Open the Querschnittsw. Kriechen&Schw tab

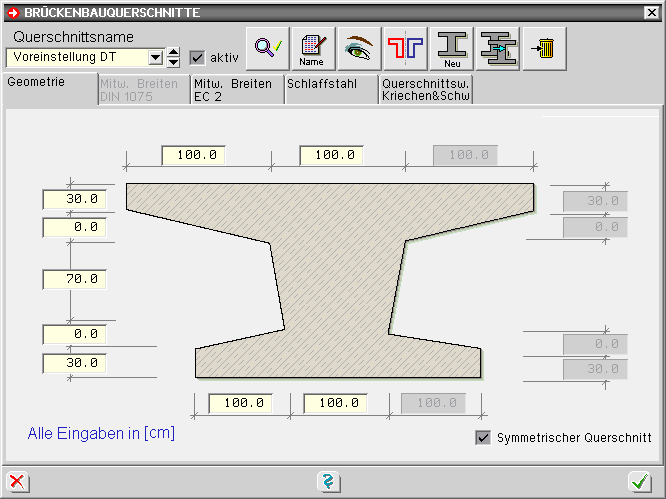click(425, 90)
